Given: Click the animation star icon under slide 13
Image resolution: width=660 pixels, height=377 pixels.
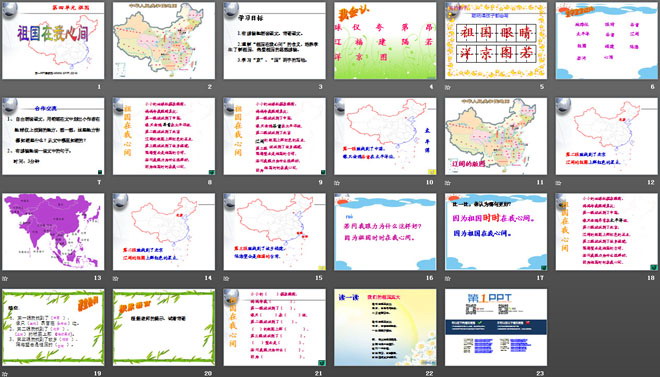Looking at the screenshot, I should click(x=5, y=279).
